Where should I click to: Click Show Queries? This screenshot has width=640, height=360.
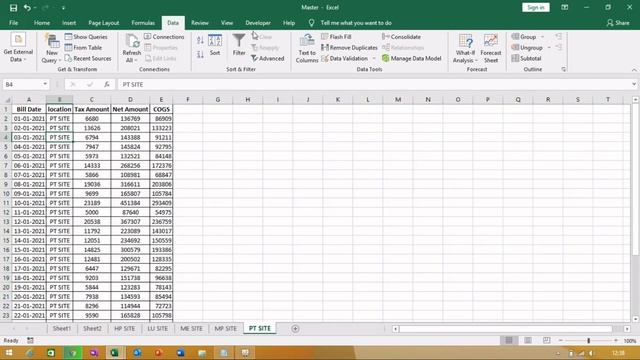(86, 37)
